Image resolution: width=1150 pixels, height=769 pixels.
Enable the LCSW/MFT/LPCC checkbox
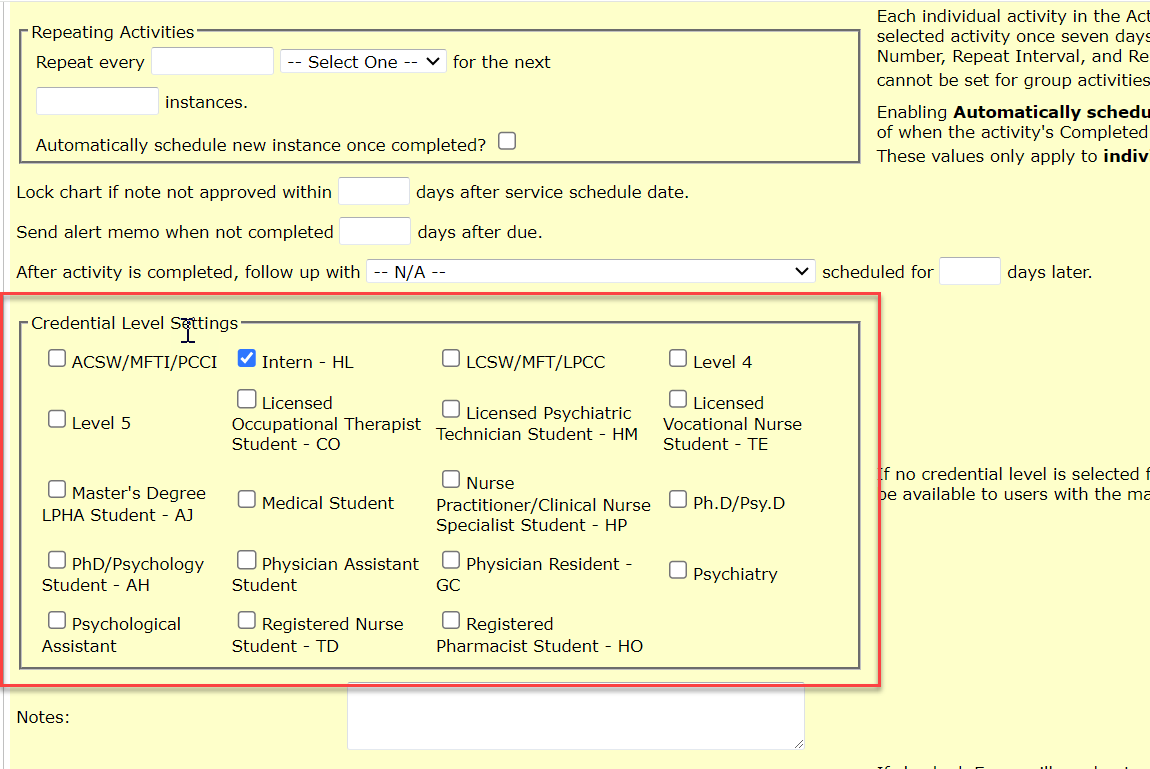click(x=451, y=358)
